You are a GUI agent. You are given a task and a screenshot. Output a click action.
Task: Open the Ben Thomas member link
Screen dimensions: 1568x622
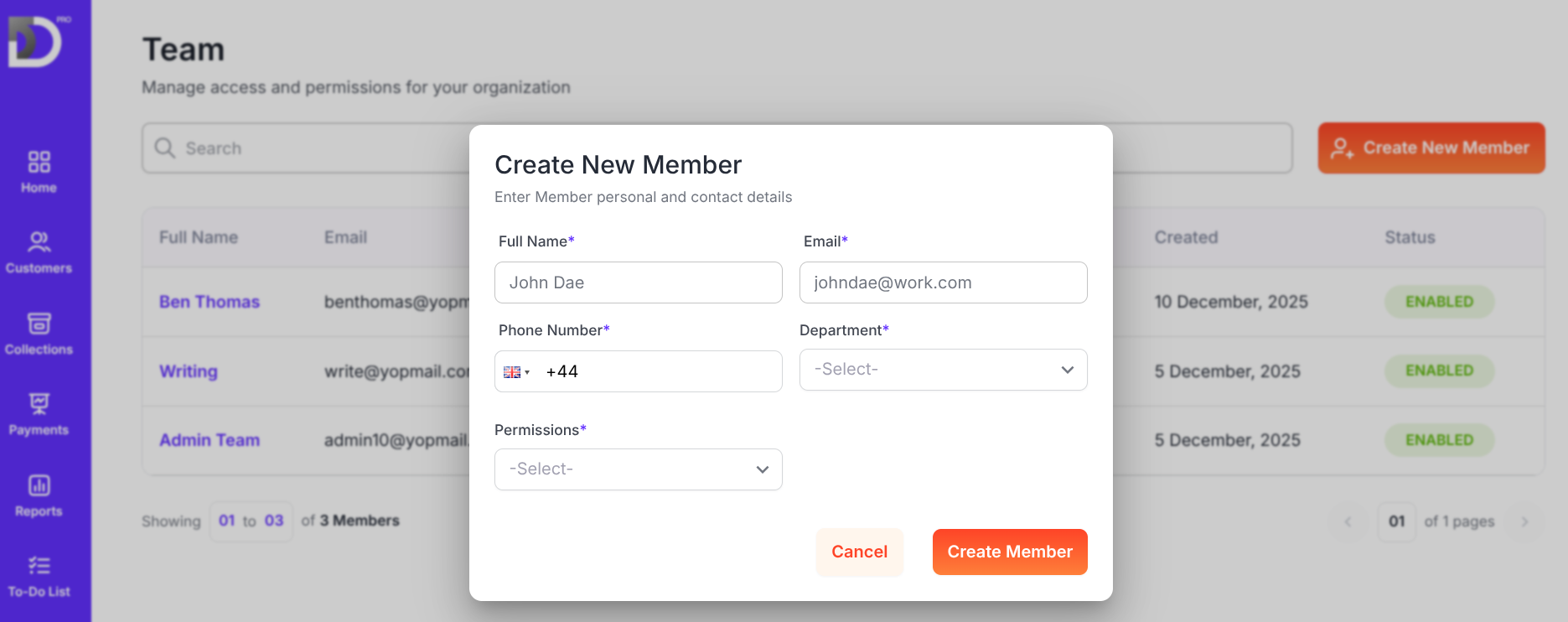(210, 302)
